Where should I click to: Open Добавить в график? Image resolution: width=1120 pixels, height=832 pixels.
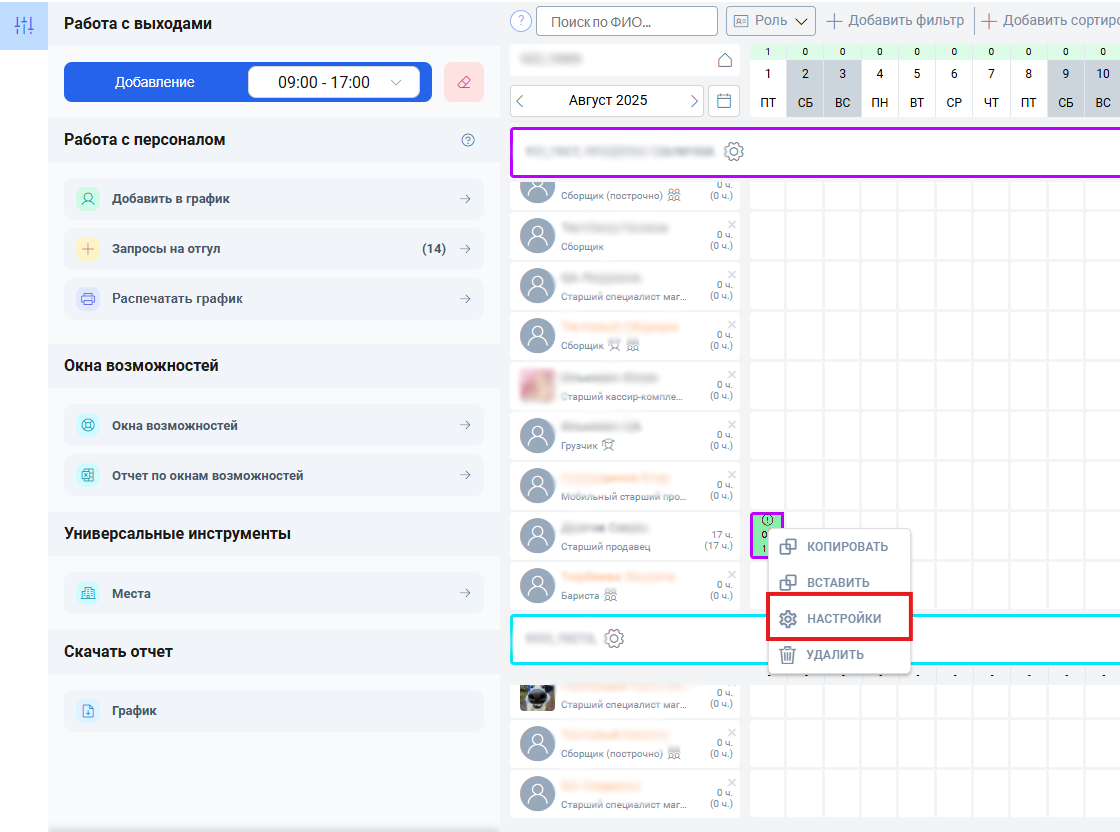tap(274, 199)
